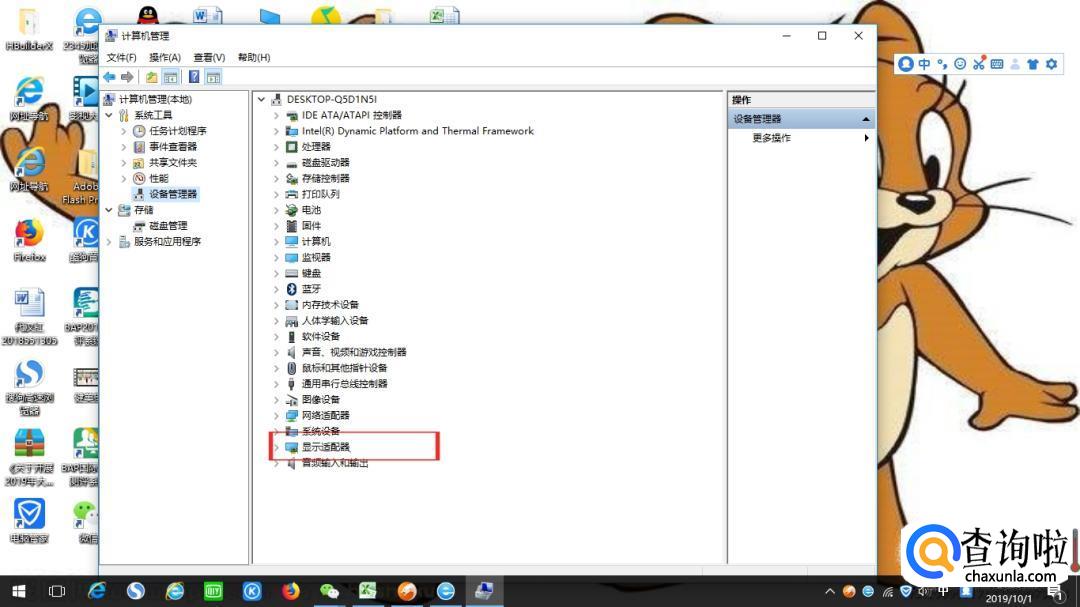Open the 文件(F) menu

(x=121, y=57)
